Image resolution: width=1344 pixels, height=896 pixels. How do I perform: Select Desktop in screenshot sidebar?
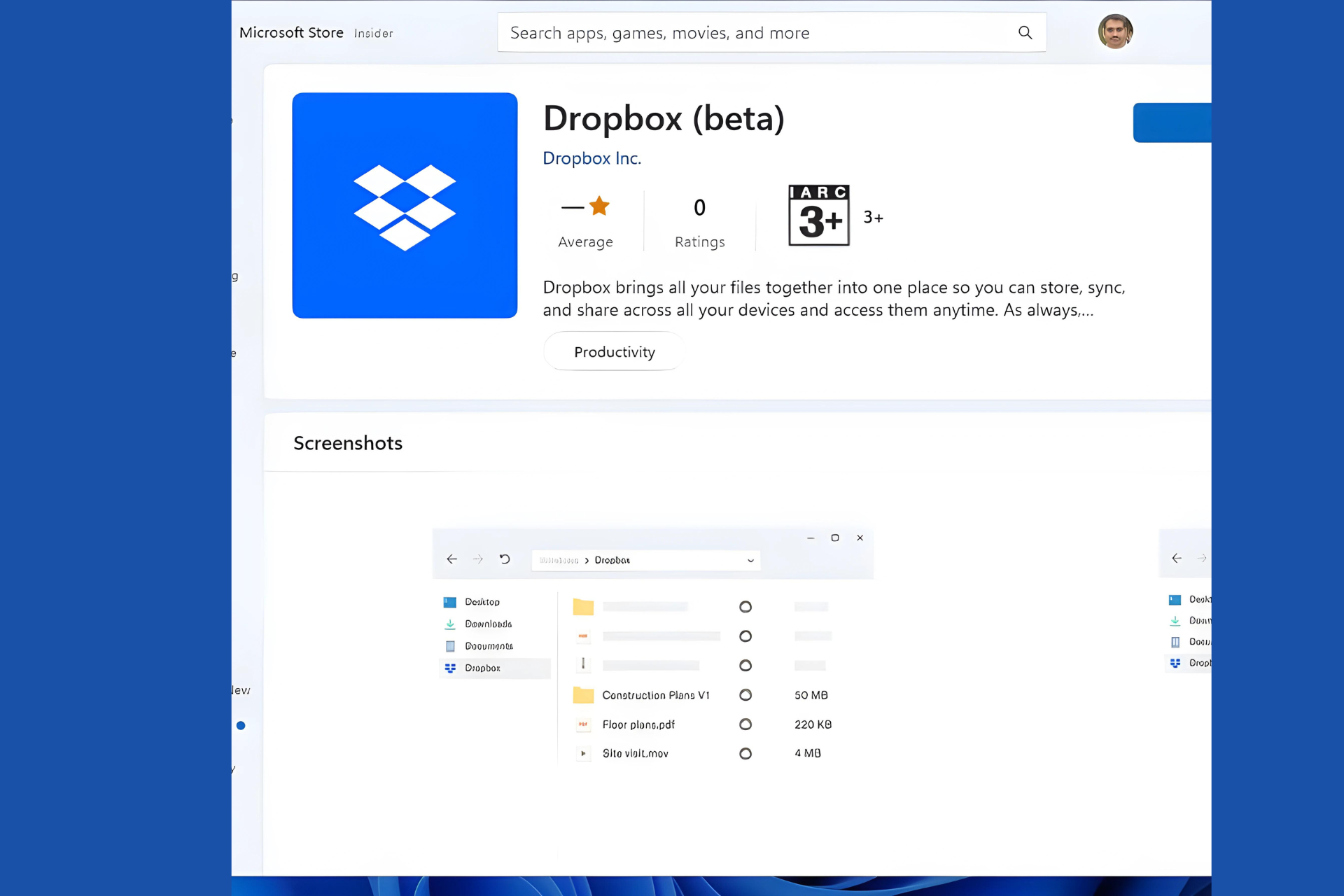point(482,602)
